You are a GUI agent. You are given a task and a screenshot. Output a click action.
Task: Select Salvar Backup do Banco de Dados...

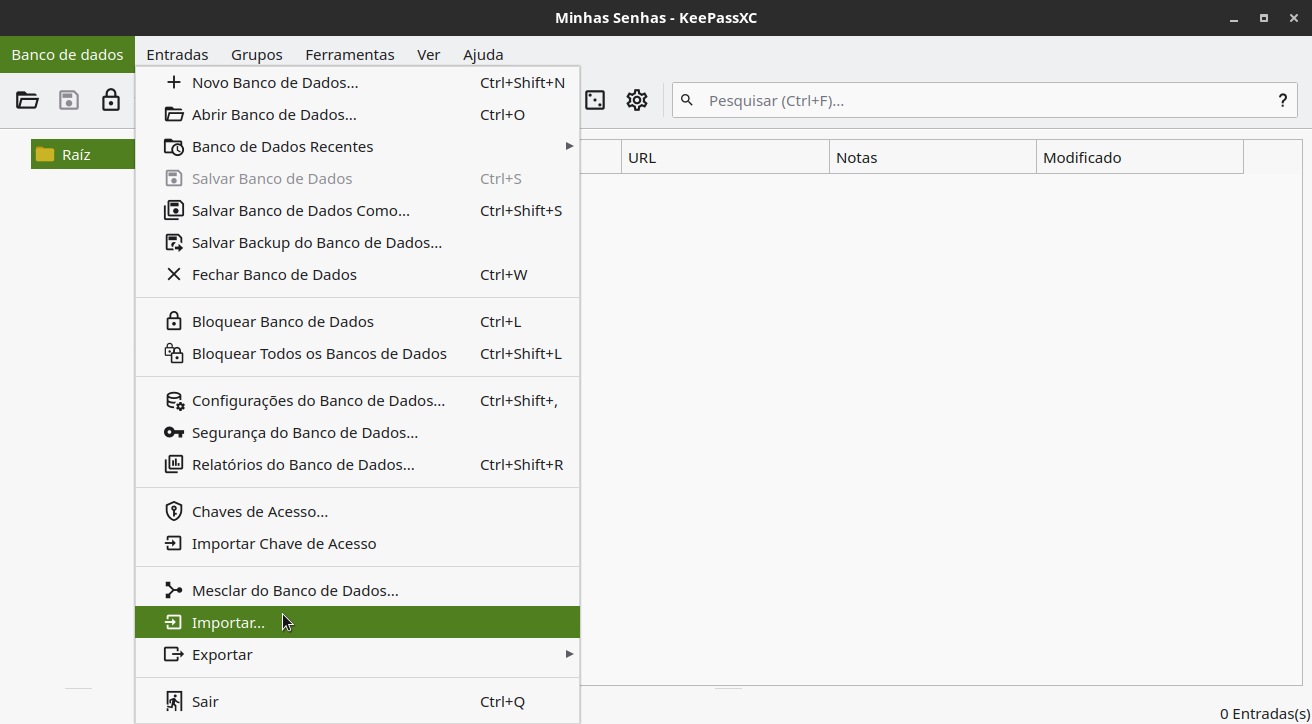click(357, 242)
